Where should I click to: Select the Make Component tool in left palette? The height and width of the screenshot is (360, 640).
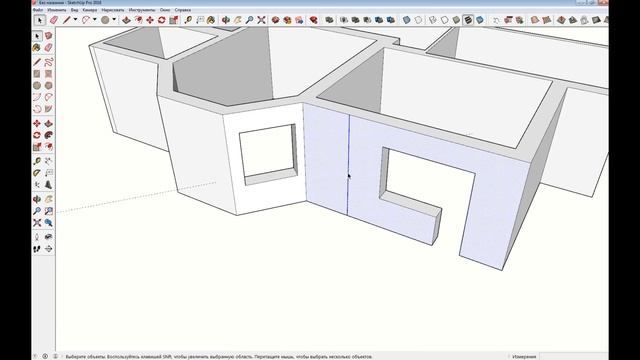49,36
